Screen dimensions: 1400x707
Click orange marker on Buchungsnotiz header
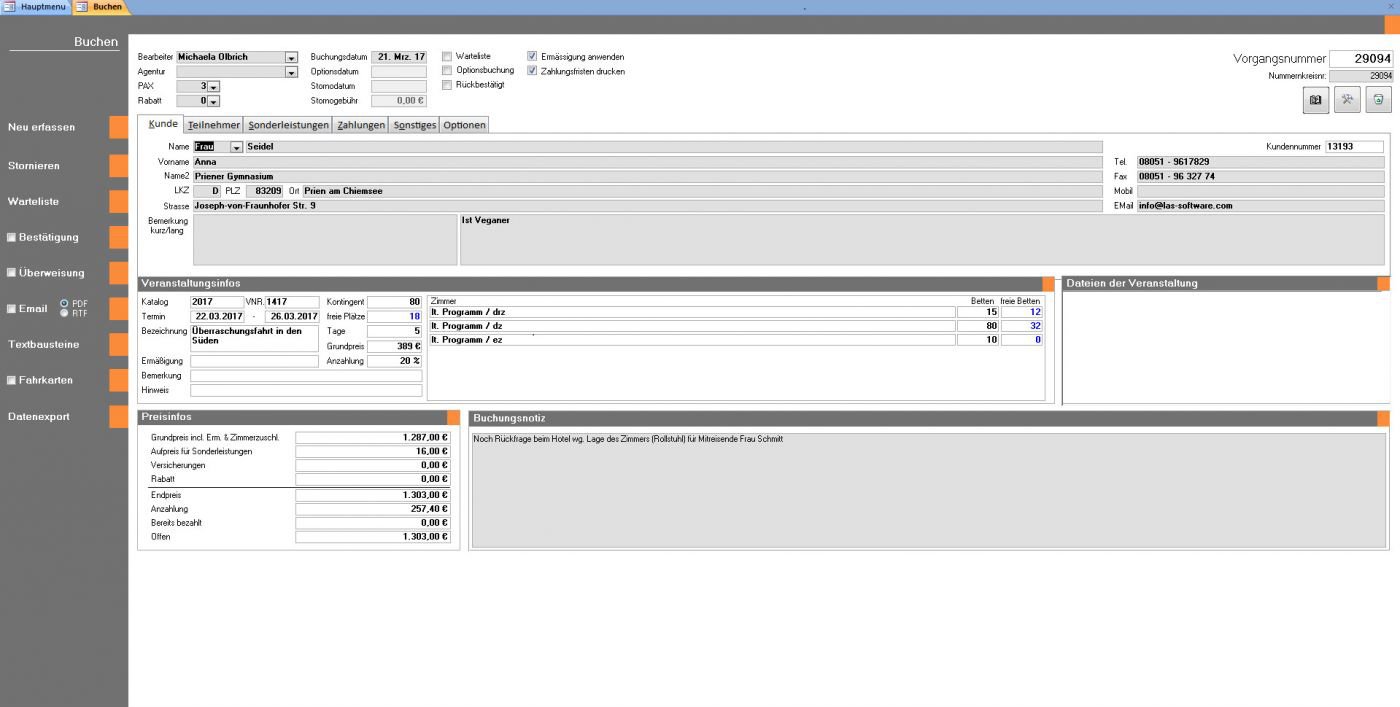click(x=1383, y=418)
